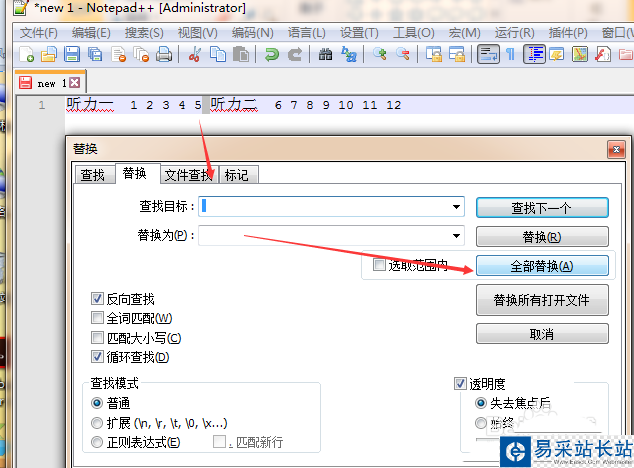Viewport: 634px width, 468px height.
Task: Open the 视图(V) menu
Action: pos(197,33)
